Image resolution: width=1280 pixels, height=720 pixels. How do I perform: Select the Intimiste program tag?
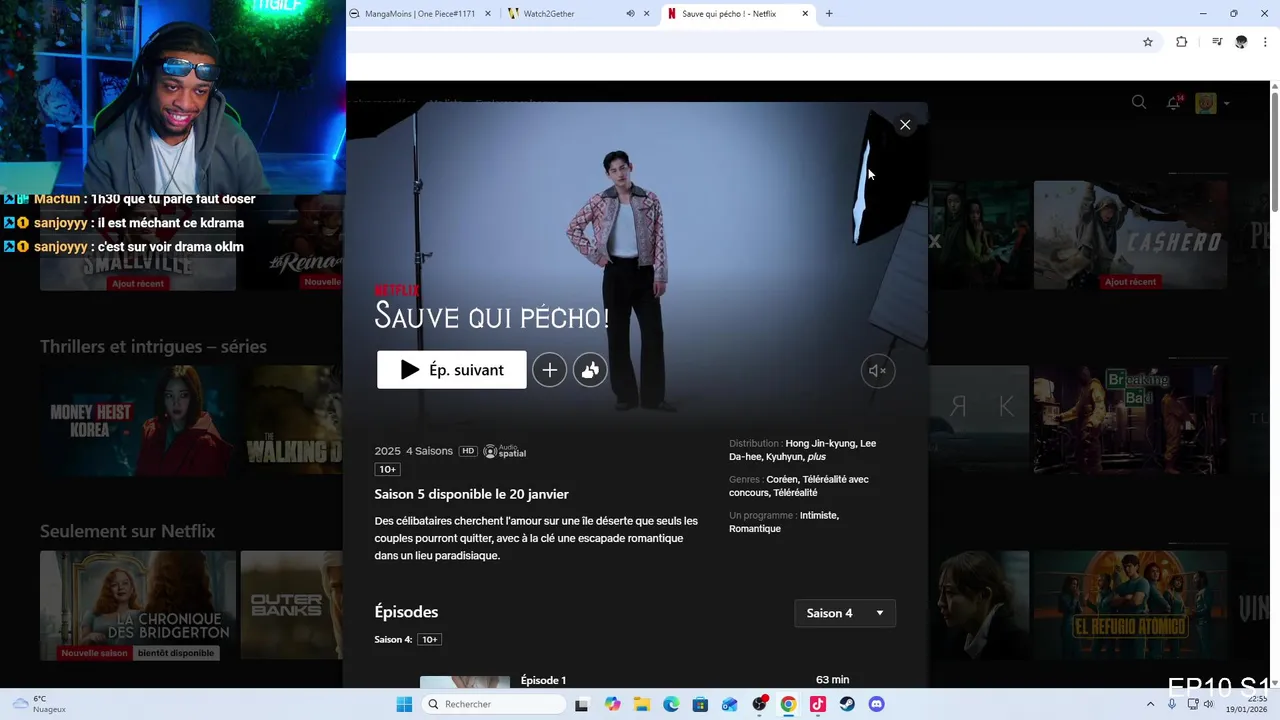pos(819,515)
